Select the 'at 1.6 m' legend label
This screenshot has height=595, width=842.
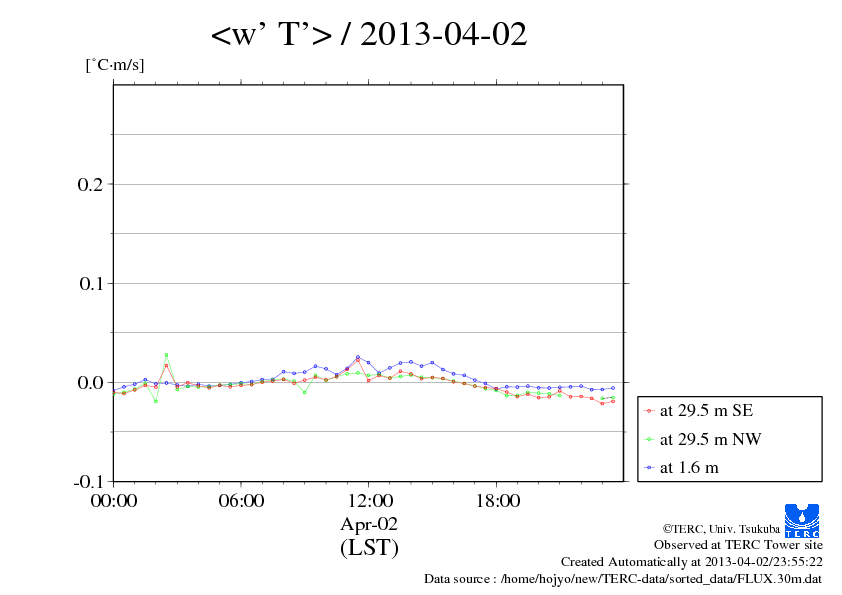pyautogui.click(x=689, y=467)
